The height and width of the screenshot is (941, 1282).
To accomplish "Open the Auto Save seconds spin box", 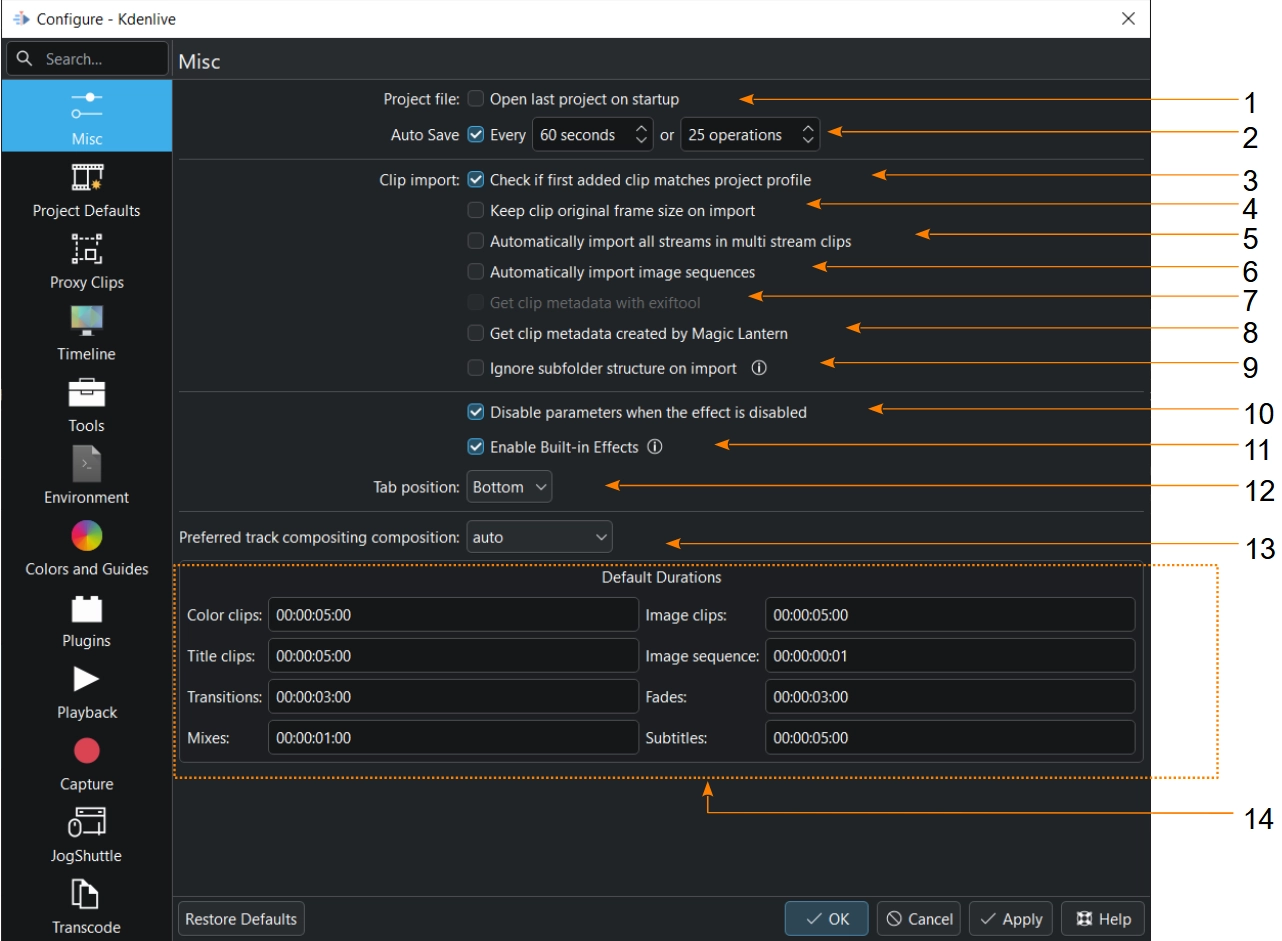I will click(x=592, y=135).
